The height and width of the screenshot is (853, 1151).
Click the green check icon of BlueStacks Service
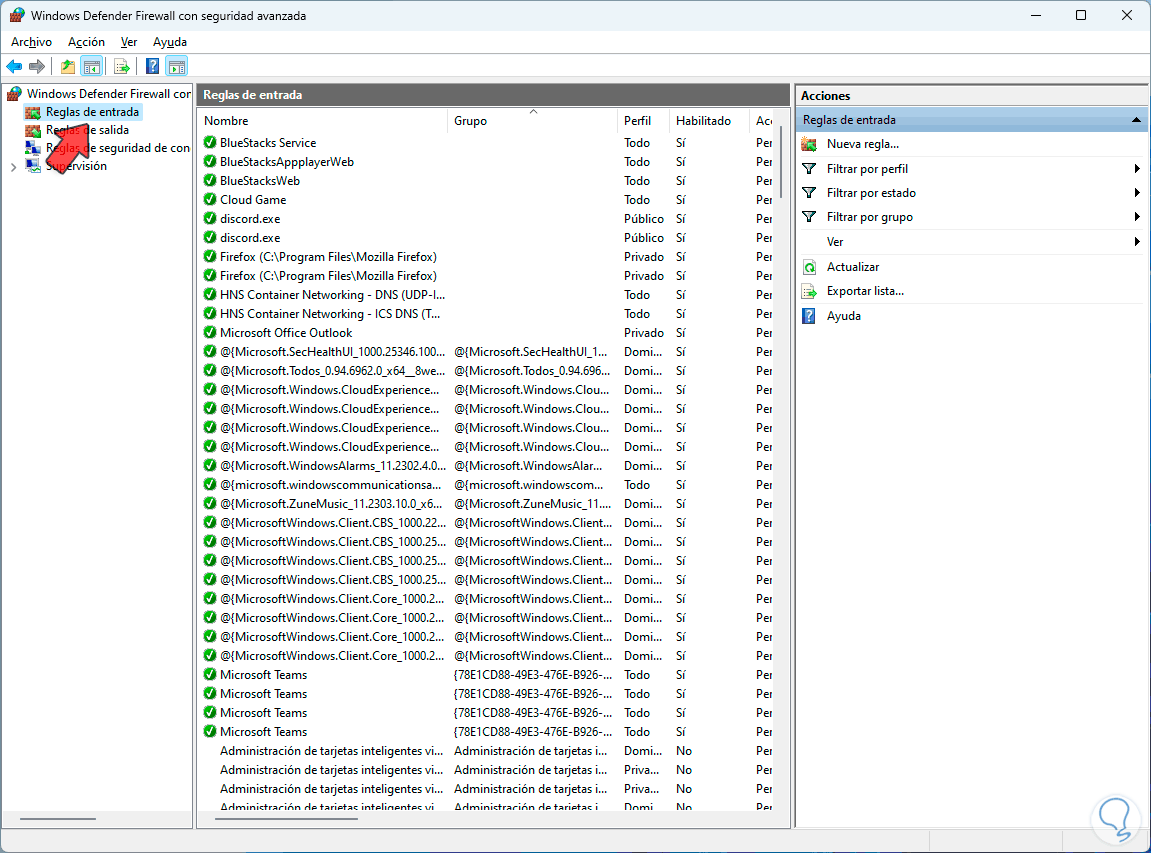[210, 142]
